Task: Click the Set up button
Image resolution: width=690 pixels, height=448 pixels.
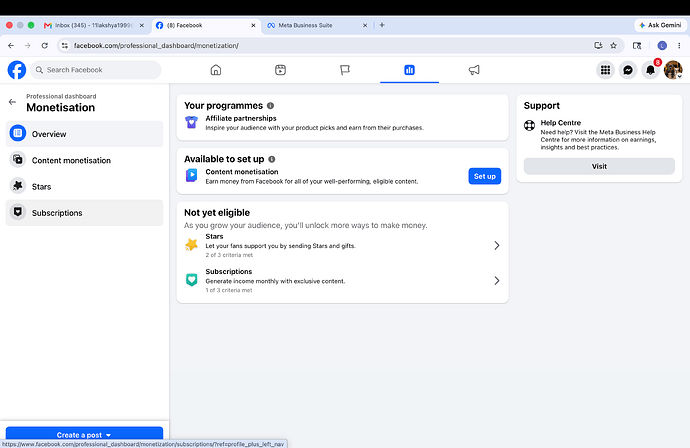Action: (484, 176)
